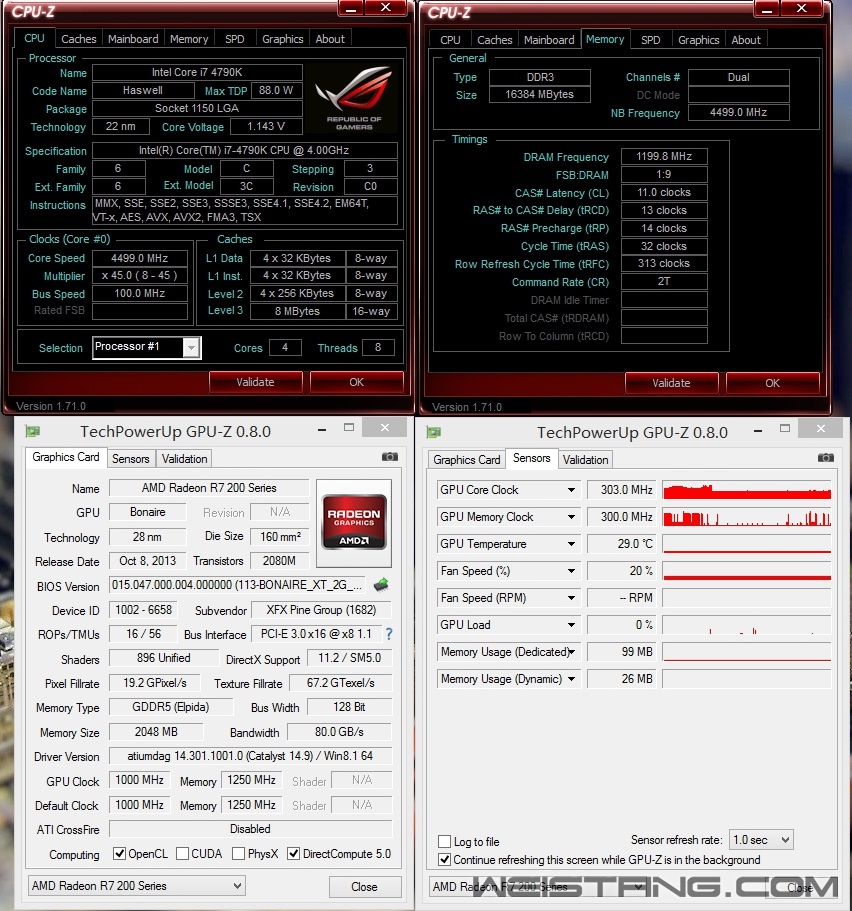Open the SPD tab in left CPU-Z window
The height and width of the screenshot is (911, 852).
point(235,39)
